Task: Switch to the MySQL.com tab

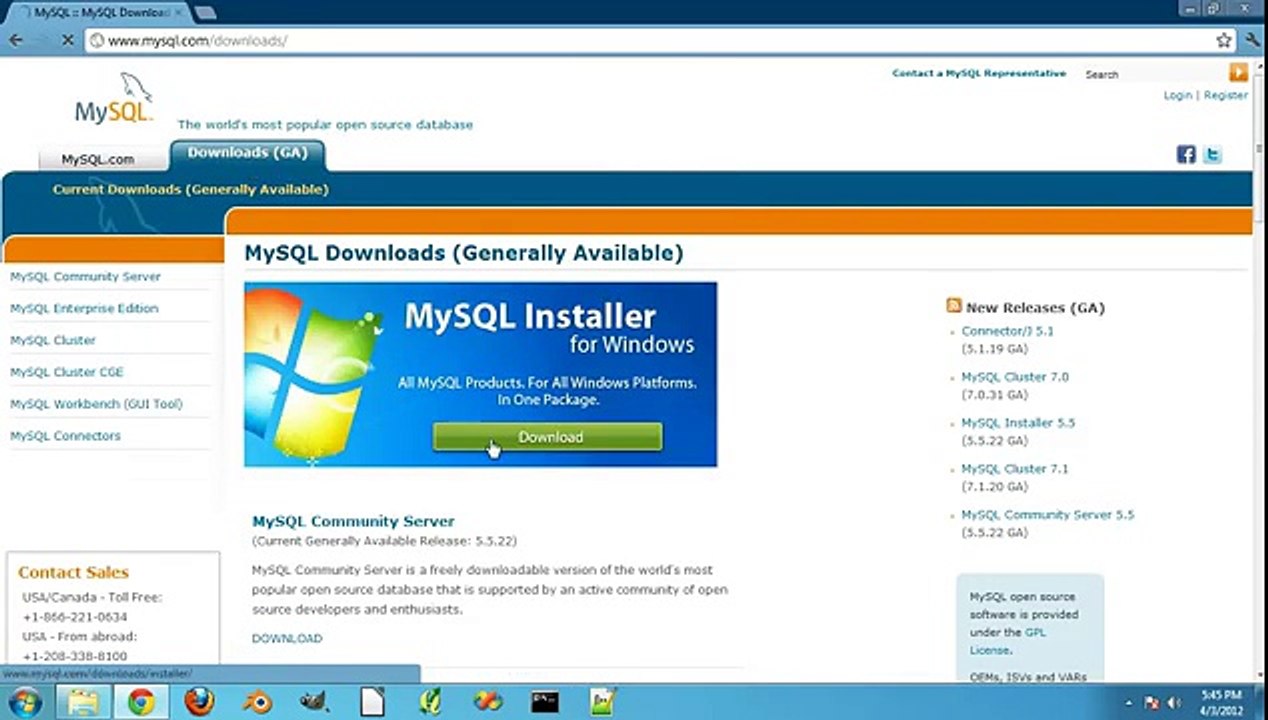Action: tap(98, 159)
